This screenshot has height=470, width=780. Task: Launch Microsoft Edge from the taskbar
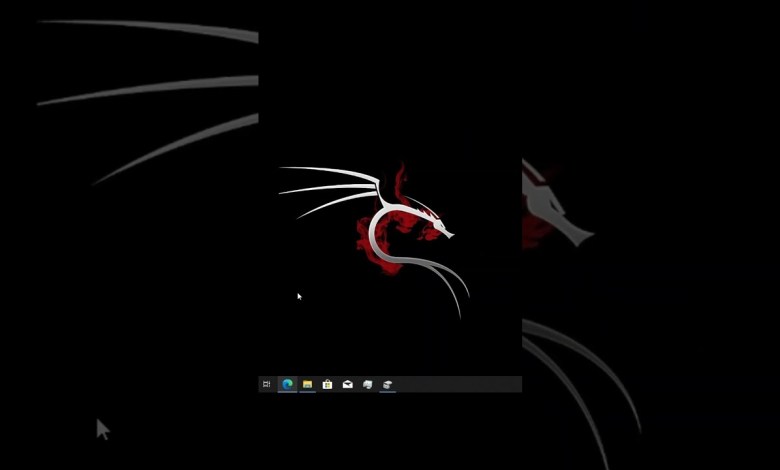287,384
